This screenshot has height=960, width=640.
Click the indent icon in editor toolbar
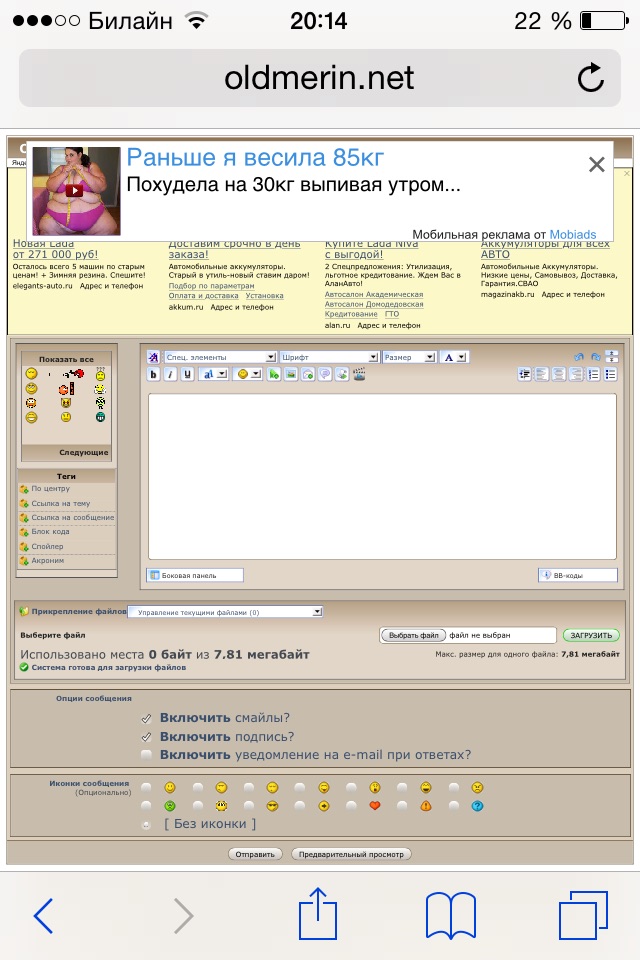click(x=525, y=374)
